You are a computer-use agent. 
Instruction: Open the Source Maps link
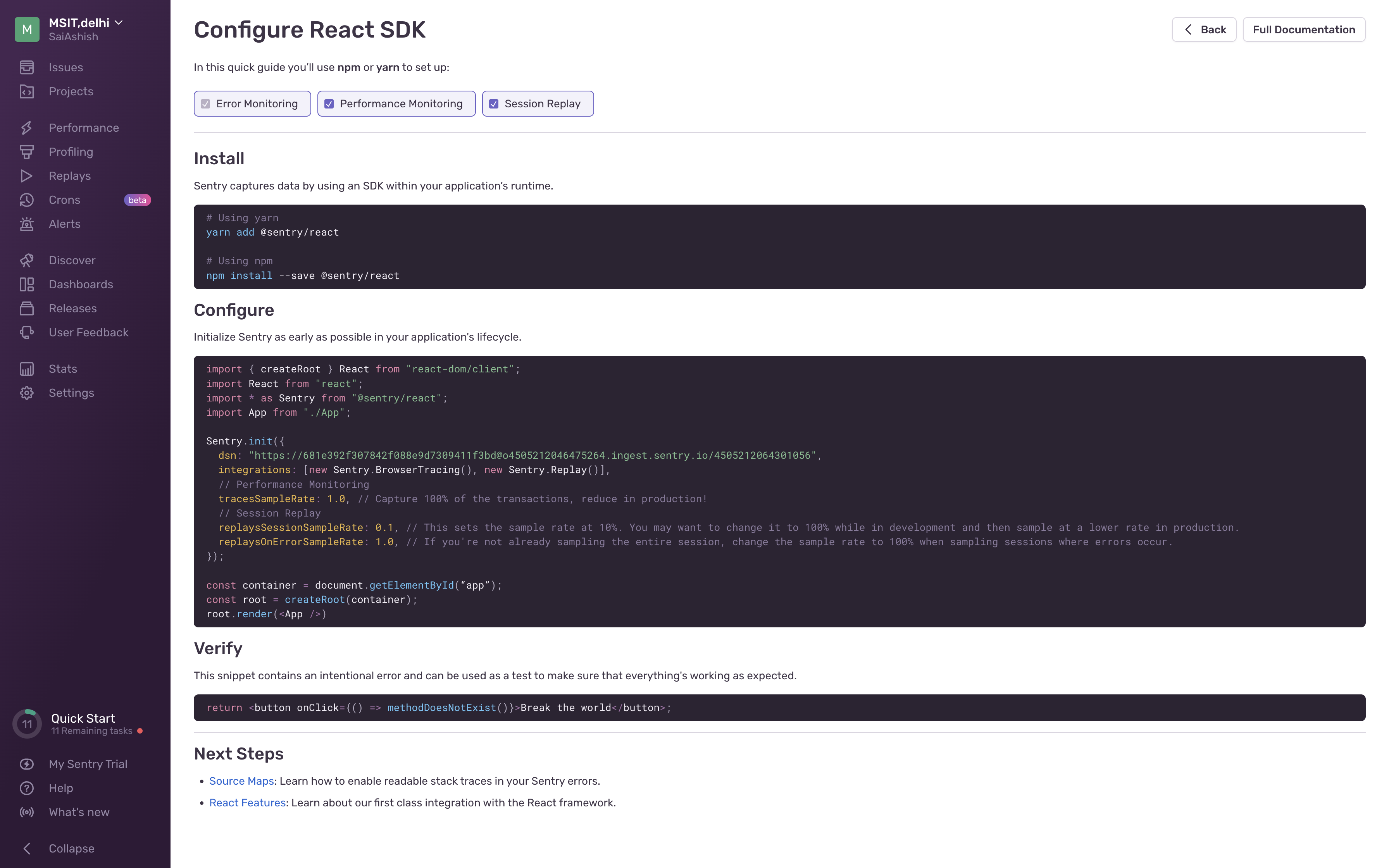click(x=241, y=781)
